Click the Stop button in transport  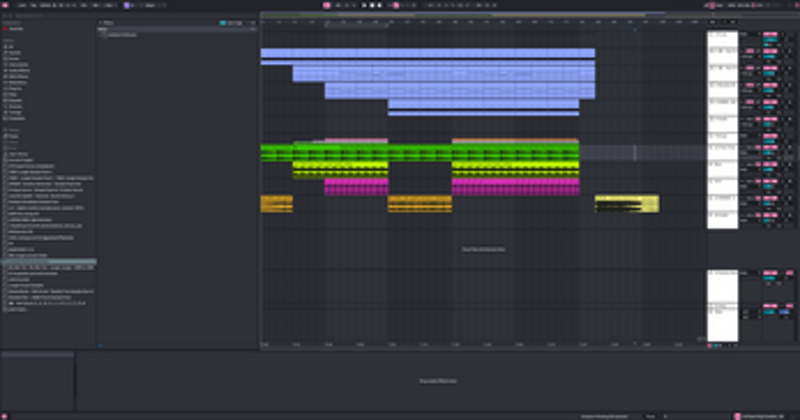pos(372,5)
